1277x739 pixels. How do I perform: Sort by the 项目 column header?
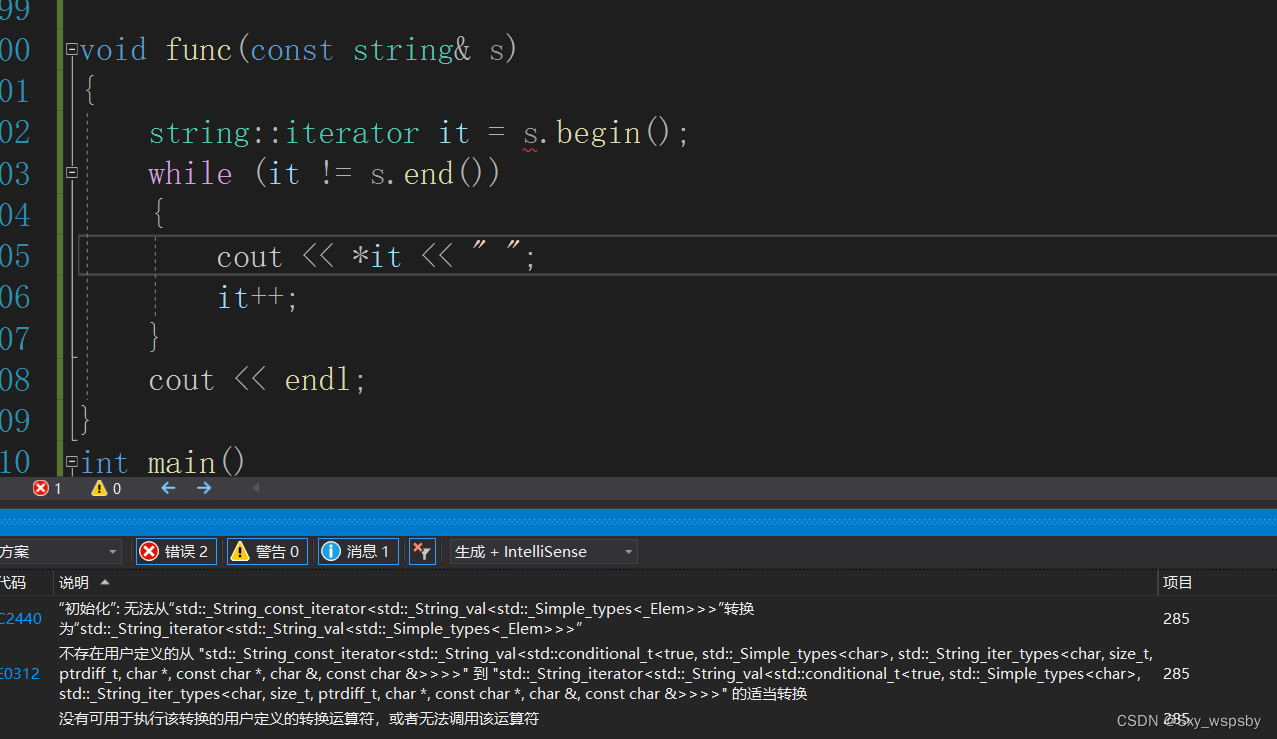(1178, 582)
